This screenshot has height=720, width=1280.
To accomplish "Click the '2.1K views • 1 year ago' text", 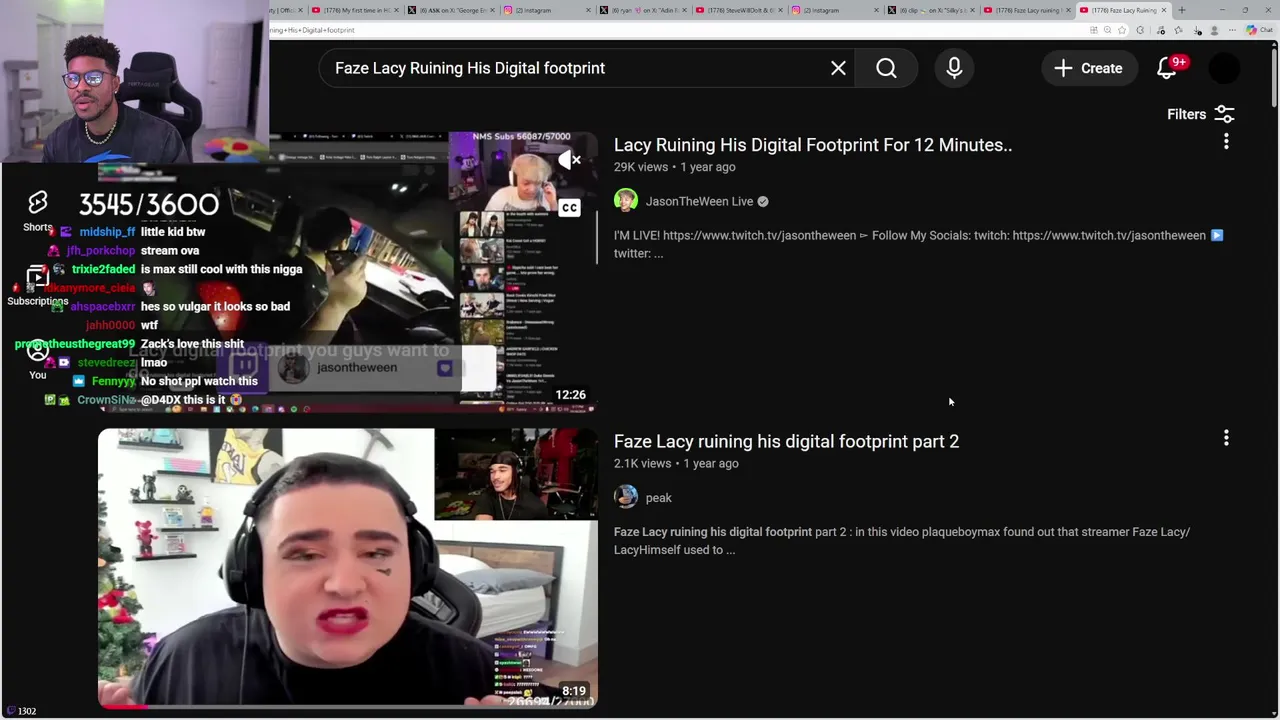I will point(676,463).
